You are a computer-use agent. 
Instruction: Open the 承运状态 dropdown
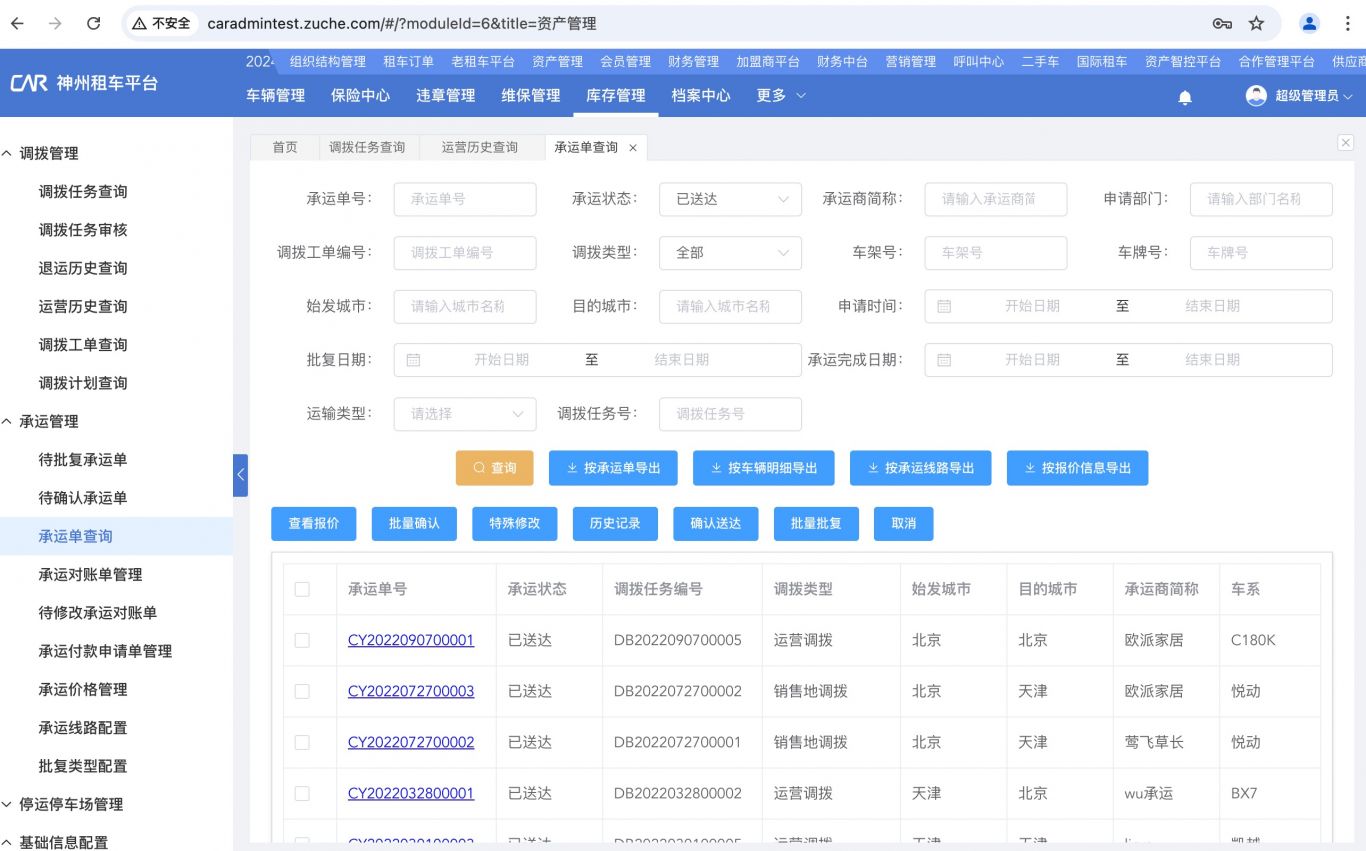point(730,199)
